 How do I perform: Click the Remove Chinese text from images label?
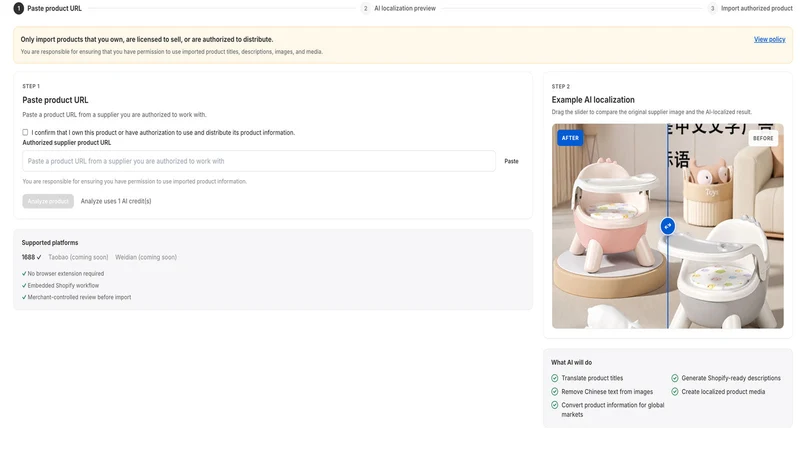click(x=607, y=391)
